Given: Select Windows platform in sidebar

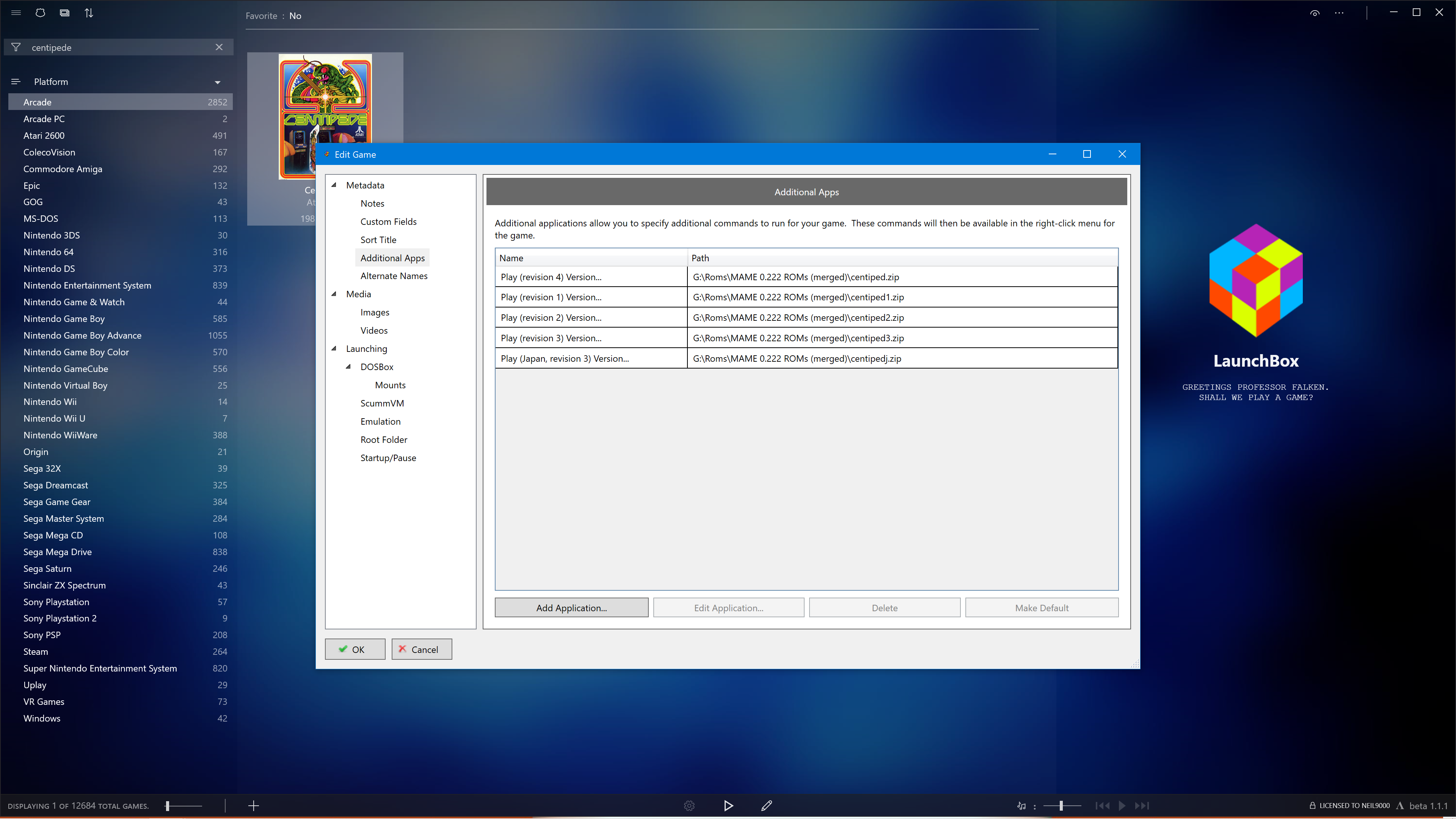Looking at the screenshot, I should (x=121, y=719).
